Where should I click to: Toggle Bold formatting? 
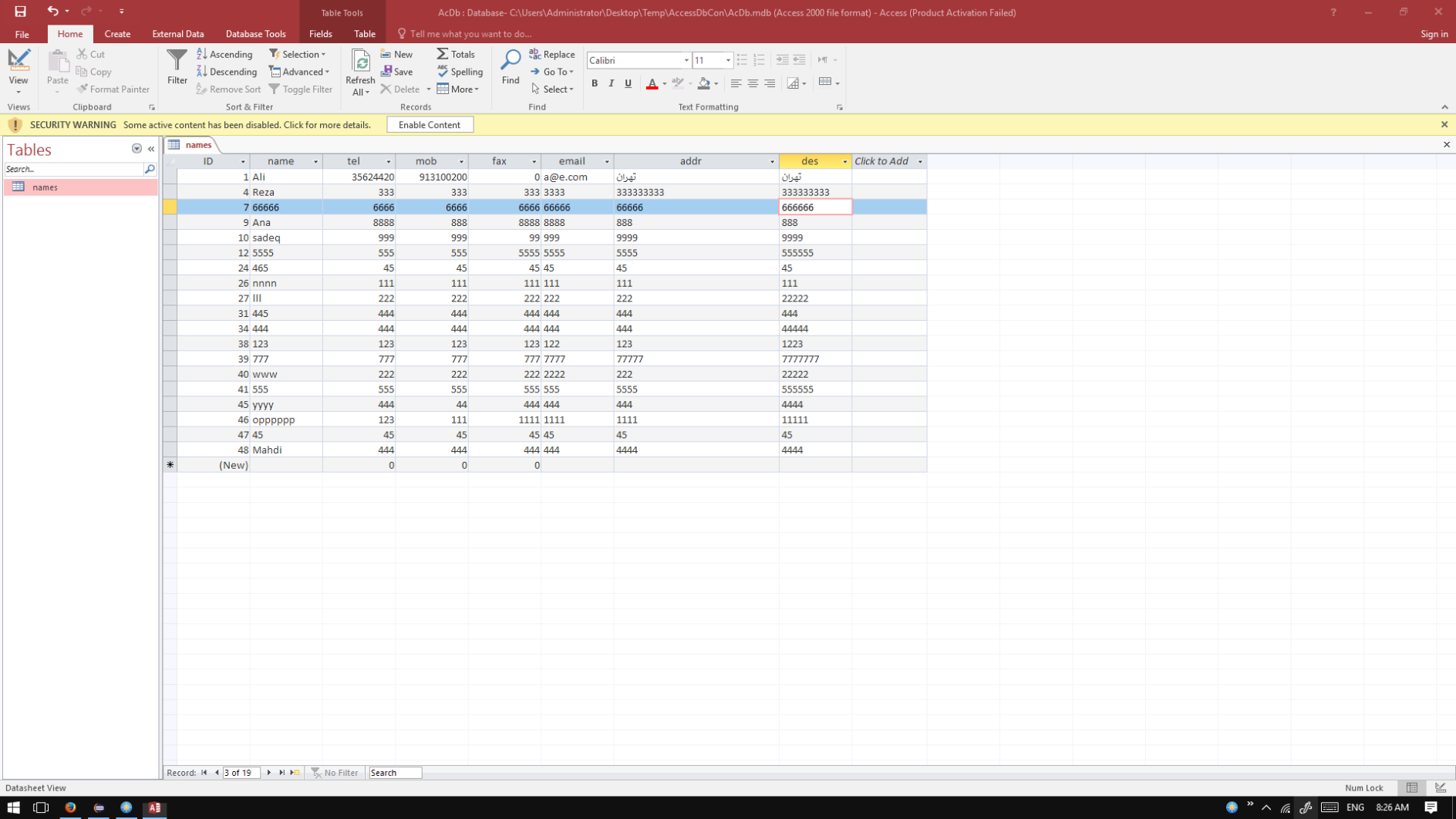tap(595, 83)
